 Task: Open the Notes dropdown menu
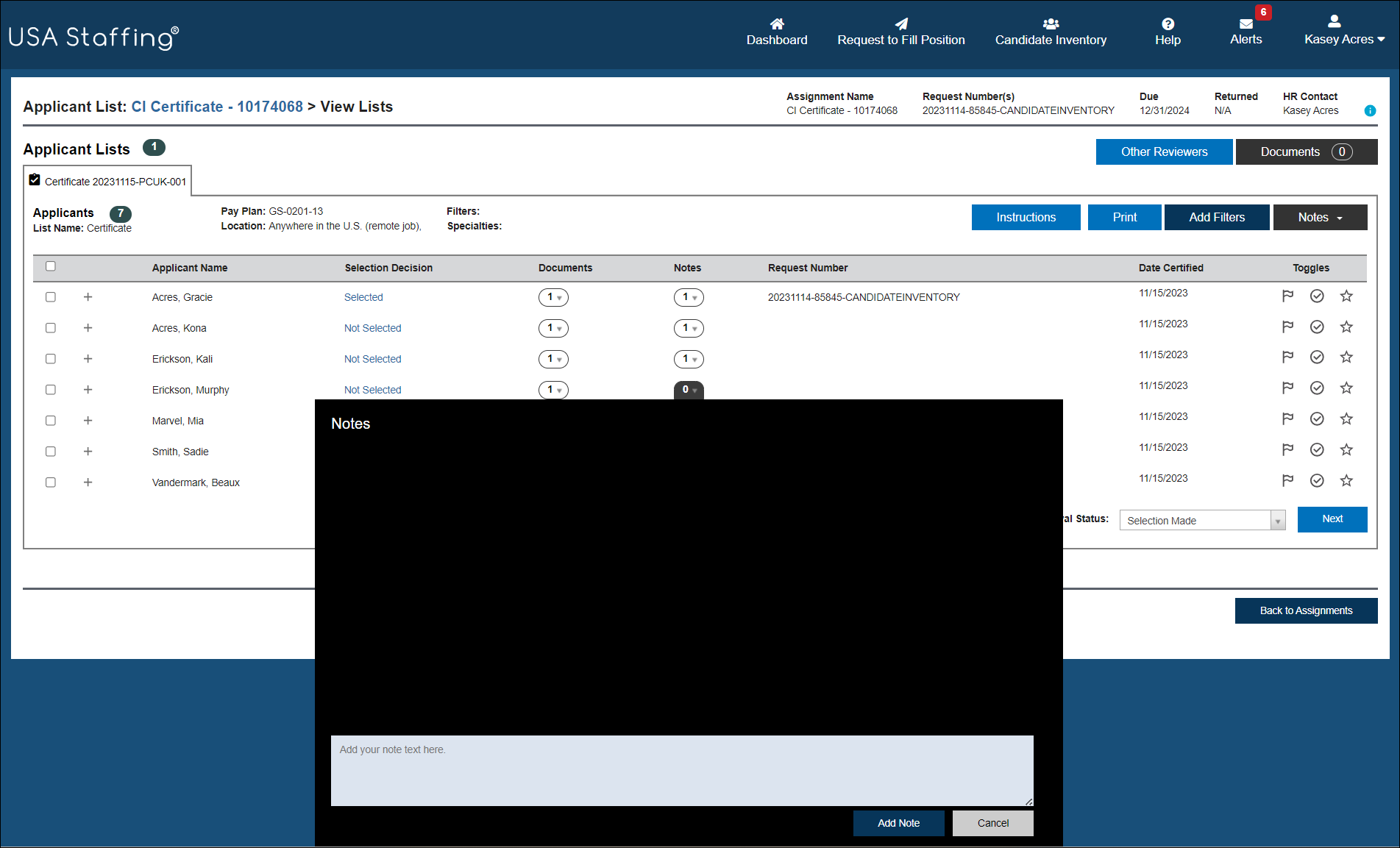[1319, 217]
